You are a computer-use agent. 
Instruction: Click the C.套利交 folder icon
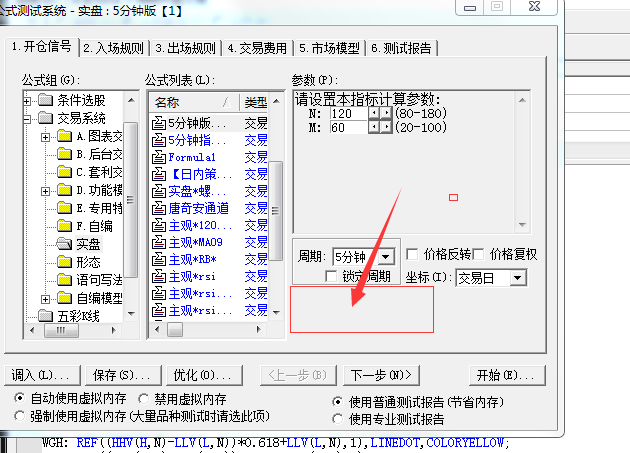point(64,172)
